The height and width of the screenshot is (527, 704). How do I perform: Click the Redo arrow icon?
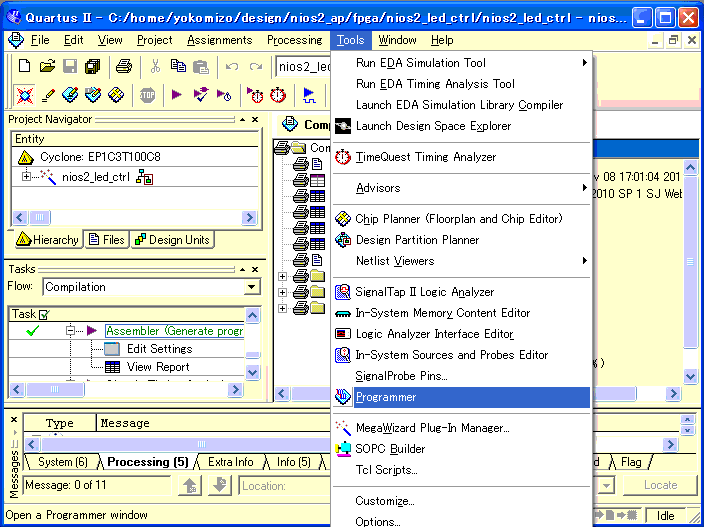pos(255,66)
